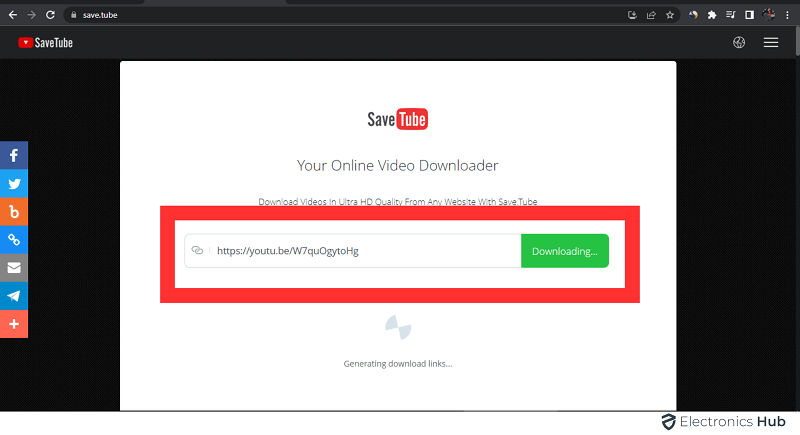This screenshot has height=435, width=800.
Task: Copy link using the chain sidebar icon
Action: click(14, 240)
